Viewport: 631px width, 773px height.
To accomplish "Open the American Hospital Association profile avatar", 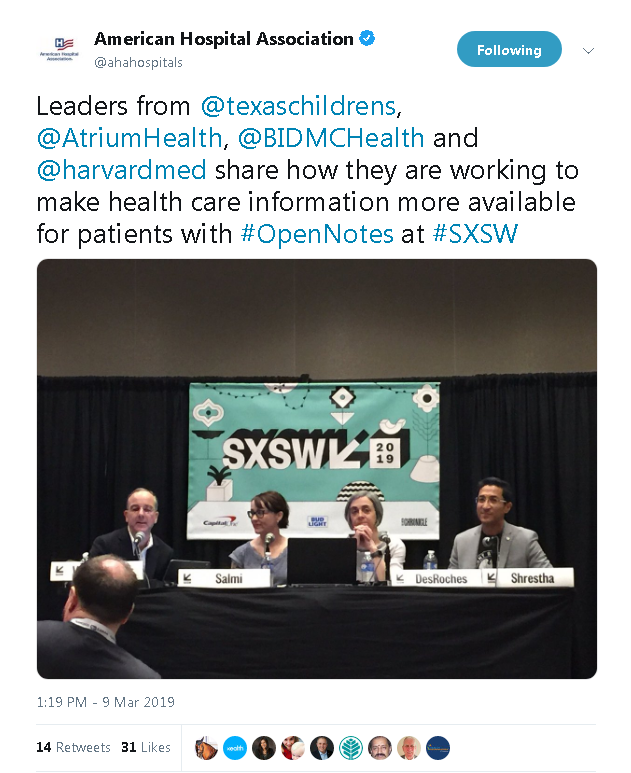I will pyautogui.click(x=59, y=49).
